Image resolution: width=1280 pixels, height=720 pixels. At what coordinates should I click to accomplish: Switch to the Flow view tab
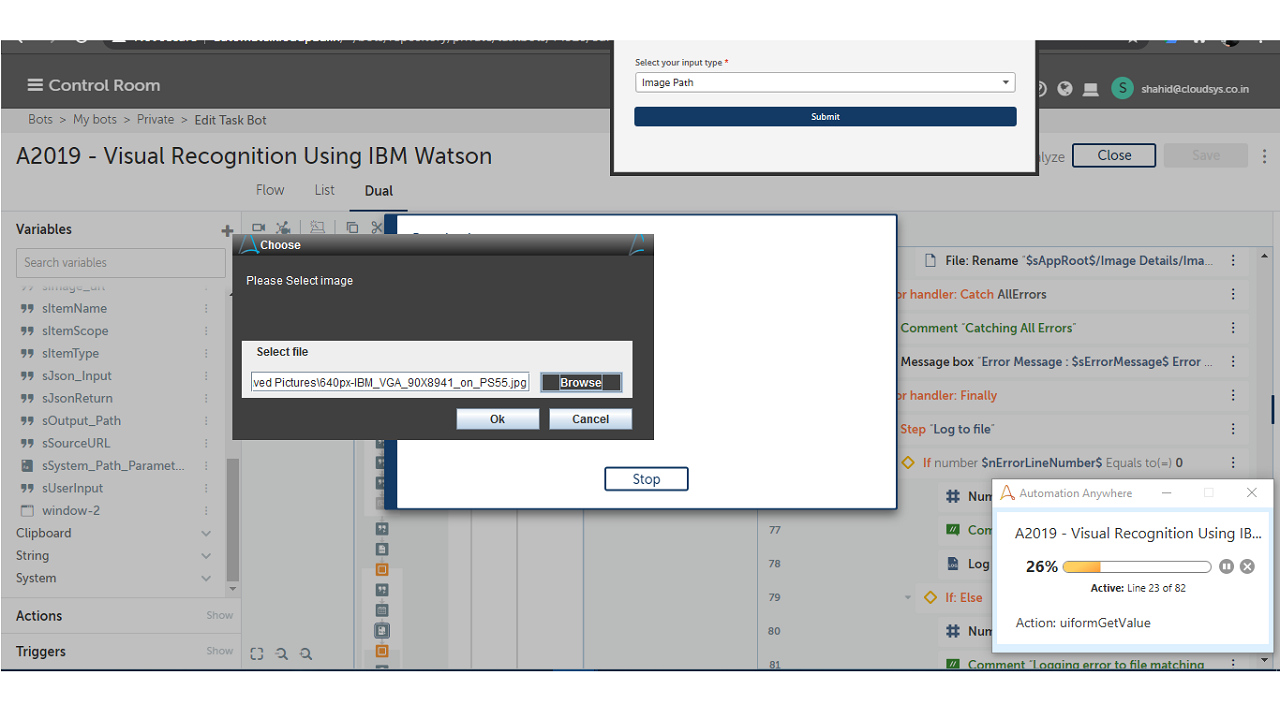click(270, 190)
